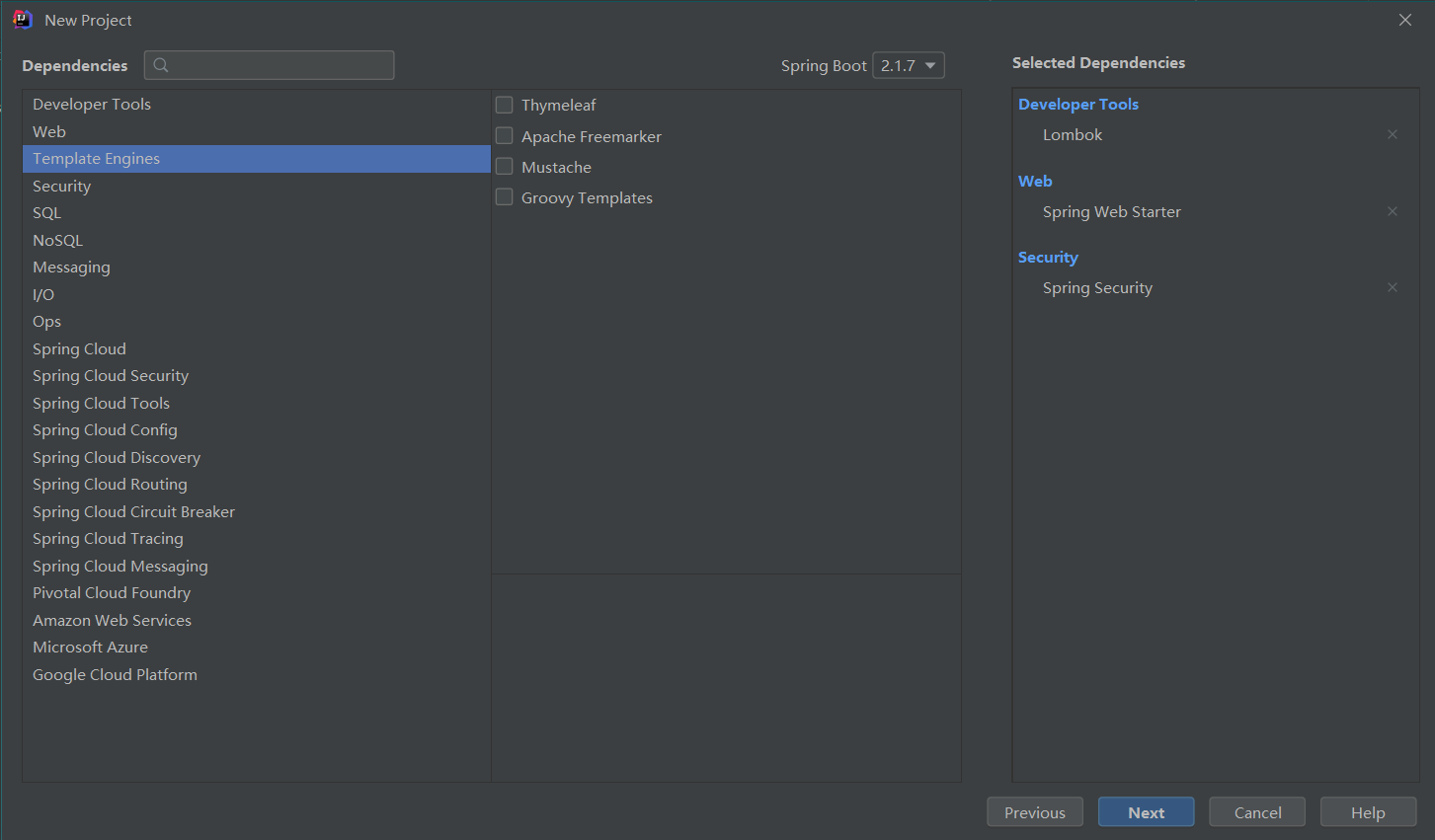Viewport: 1435px width, 840px height.
Task: Open Amazon Web Services category
Action: click(x=257, y=620)
